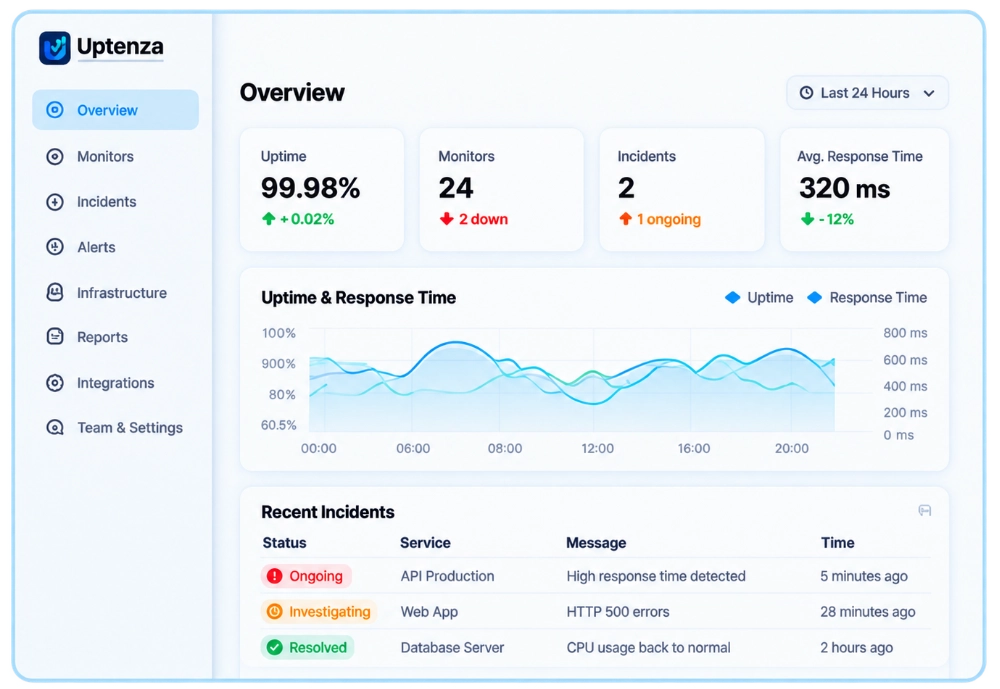
Task: Click the green checkmark in the Resolved badge
Action: coord(274,648)
